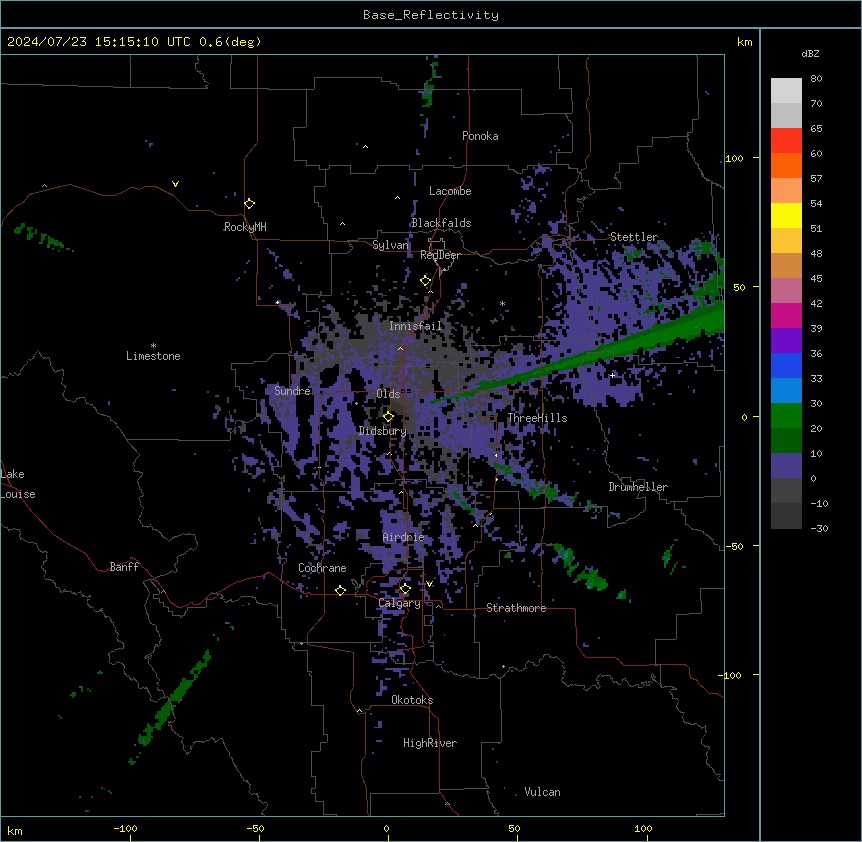Click the Vulcan label

pyautogui.click(x=543, y=792)
